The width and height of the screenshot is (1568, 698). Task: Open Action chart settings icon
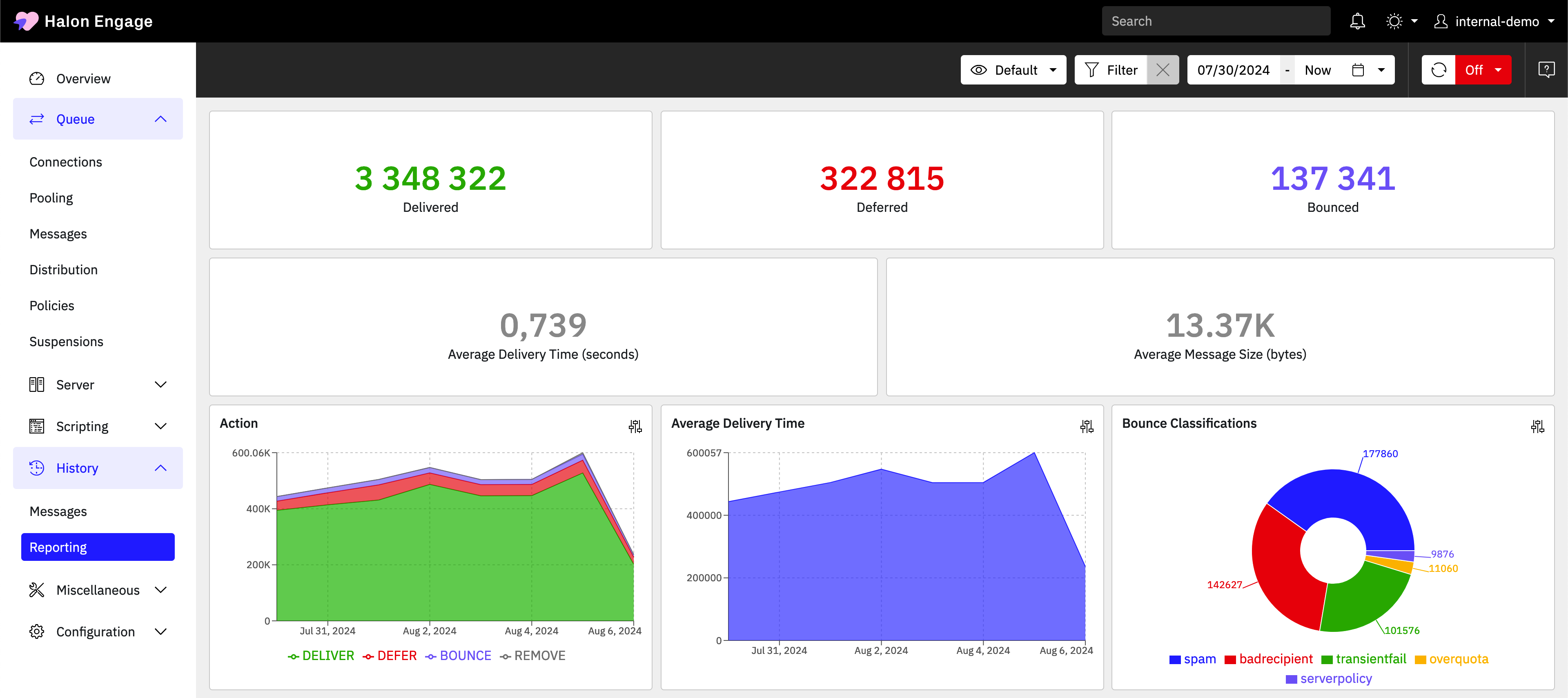click(x=635, y=426)
